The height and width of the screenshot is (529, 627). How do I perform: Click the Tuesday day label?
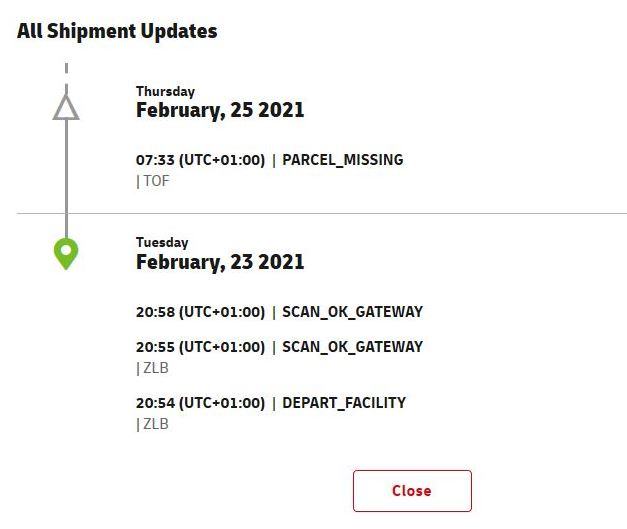(162, 243)
